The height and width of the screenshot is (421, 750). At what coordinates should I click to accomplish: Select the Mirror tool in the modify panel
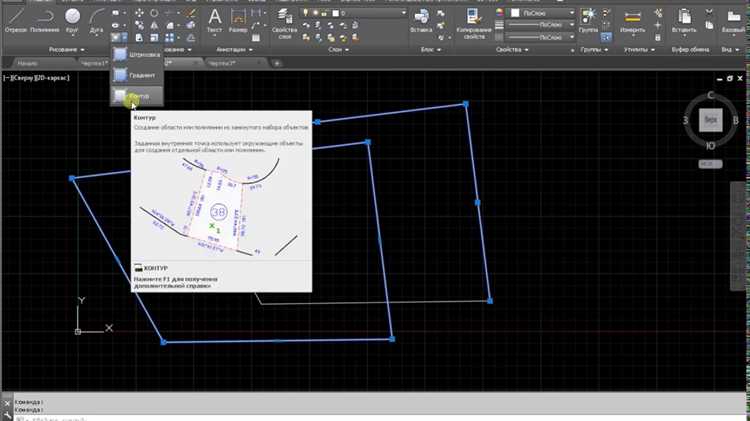pos(154,25)
